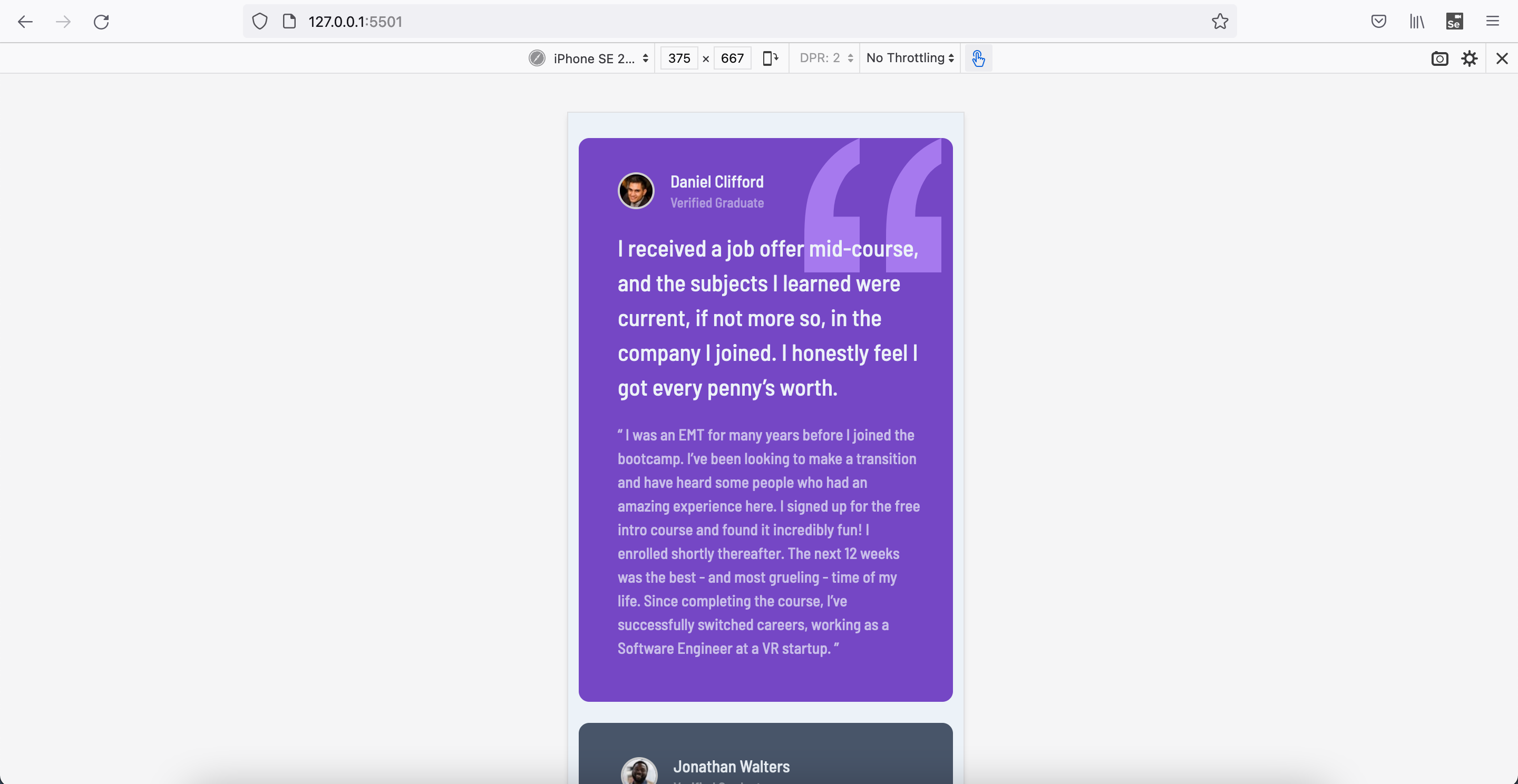
Task: Open responsive design mode settings gear
Action: click(1470, 58)
